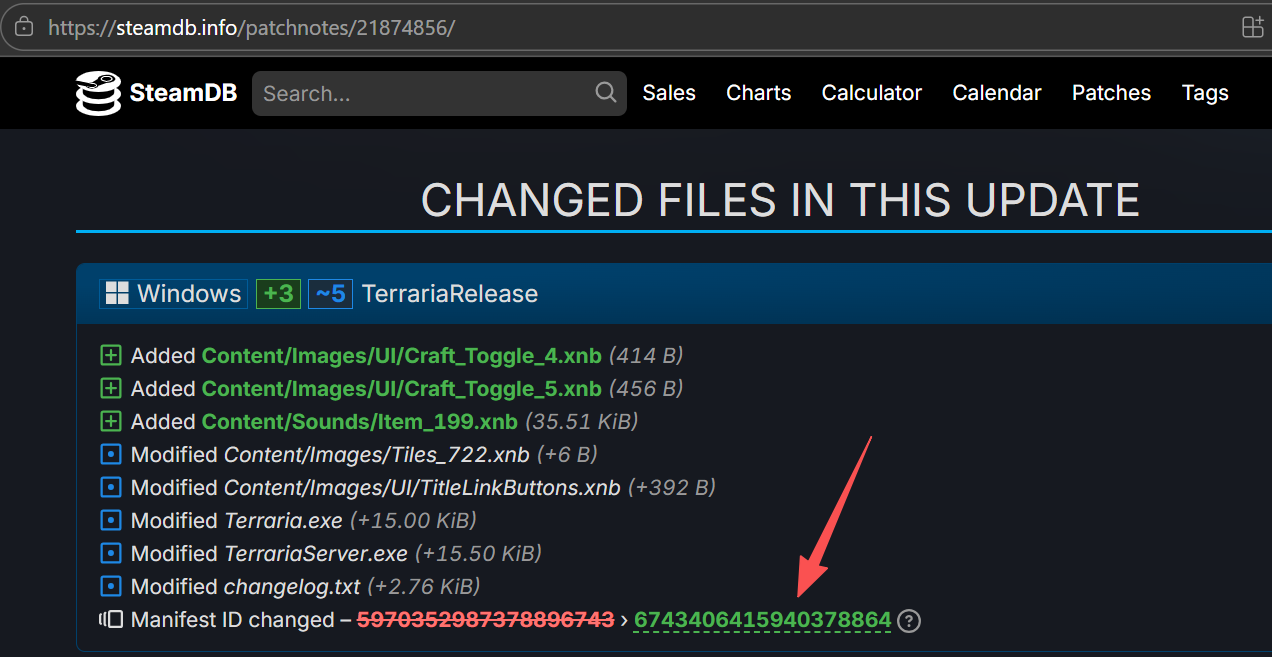This screenshot has width=1272, height=657.
Task: Click the (+392 B) size value
Action: coord(672,488)
